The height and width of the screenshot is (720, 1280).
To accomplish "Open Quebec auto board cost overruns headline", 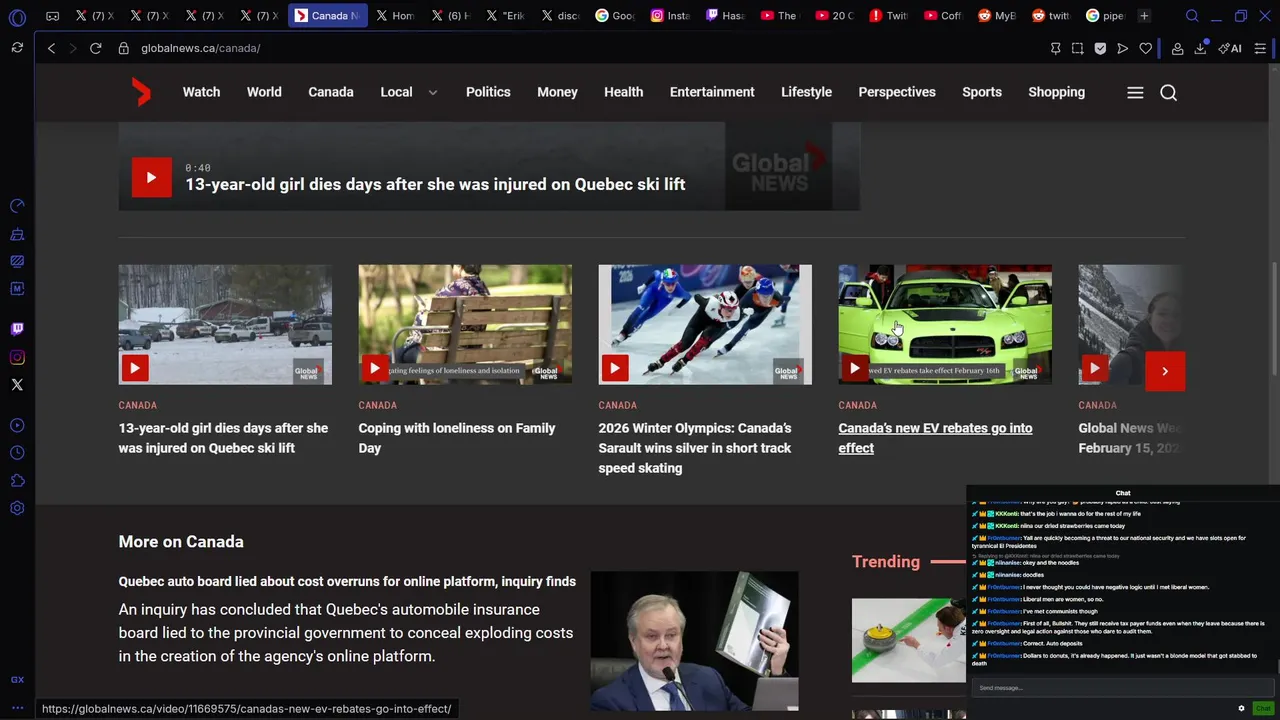I will point(347,581).
